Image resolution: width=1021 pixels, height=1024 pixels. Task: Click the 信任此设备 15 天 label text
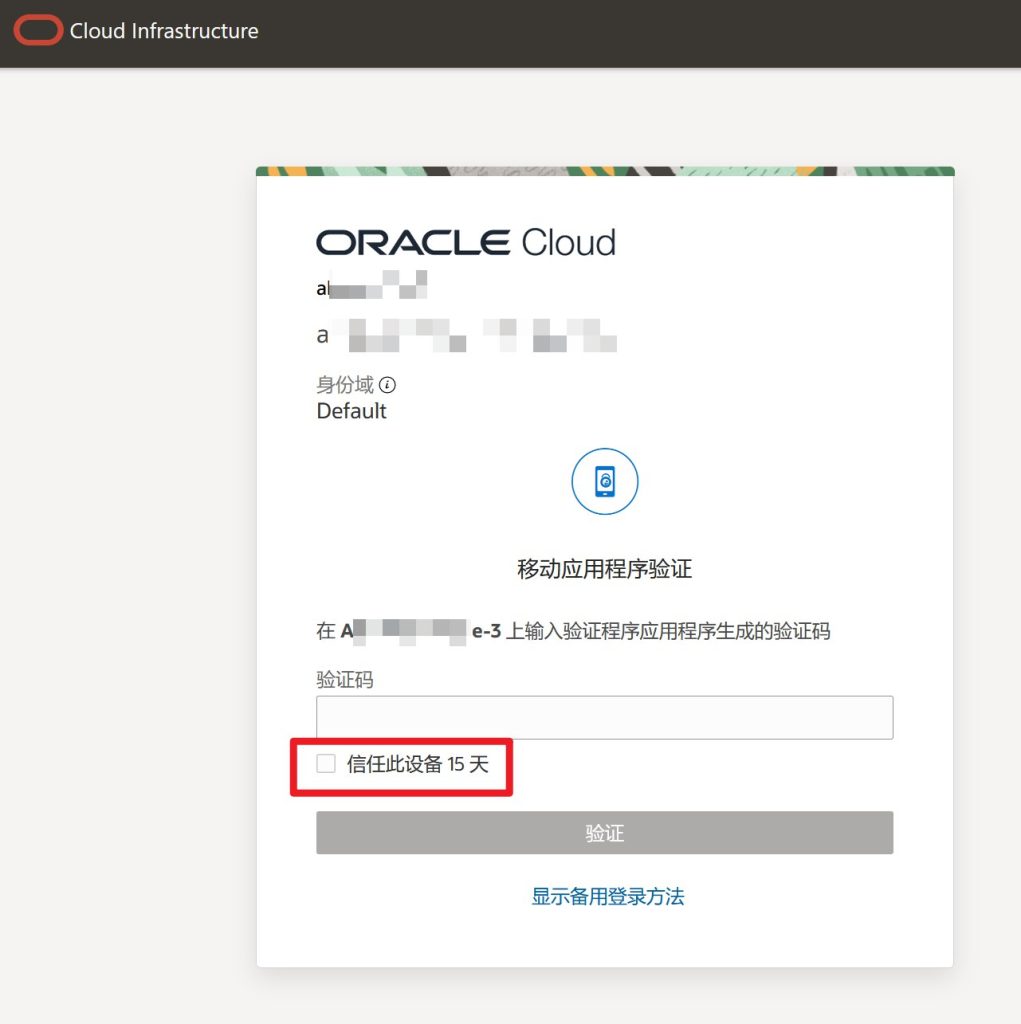[x=417, y=765]
